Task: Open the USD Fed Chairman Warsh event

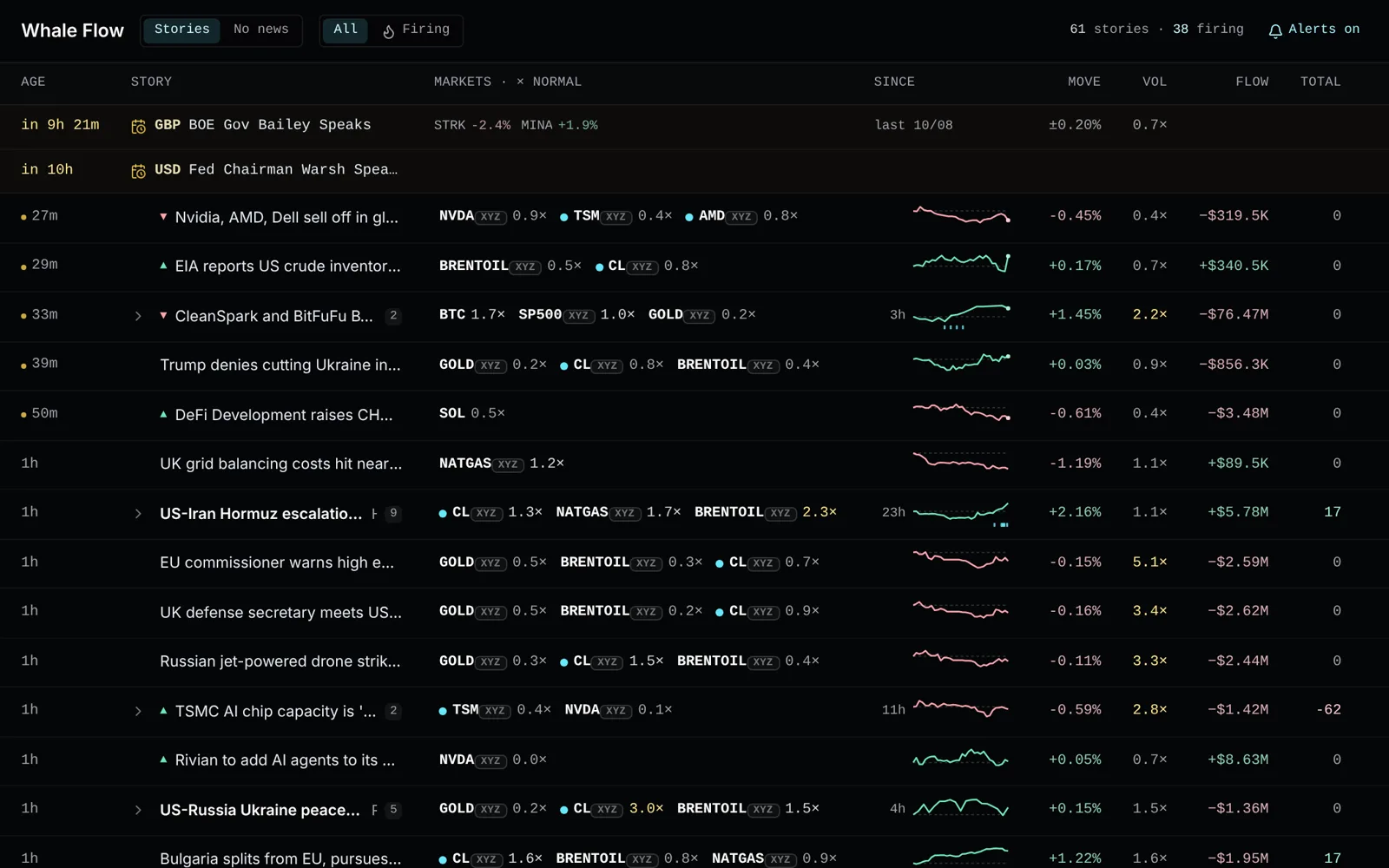Action: 694,170
